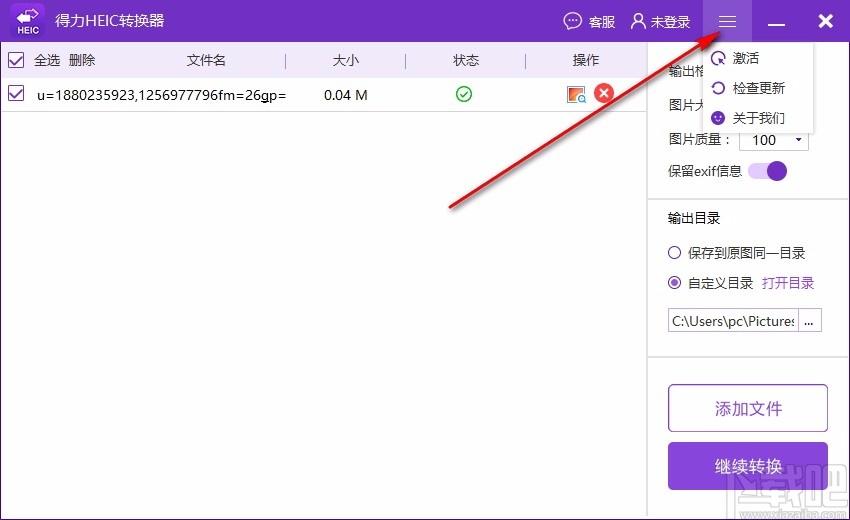This screenshot has width=850, height=520.
Task: Open 关于我们 menu entry
Action: coord(758,118)
